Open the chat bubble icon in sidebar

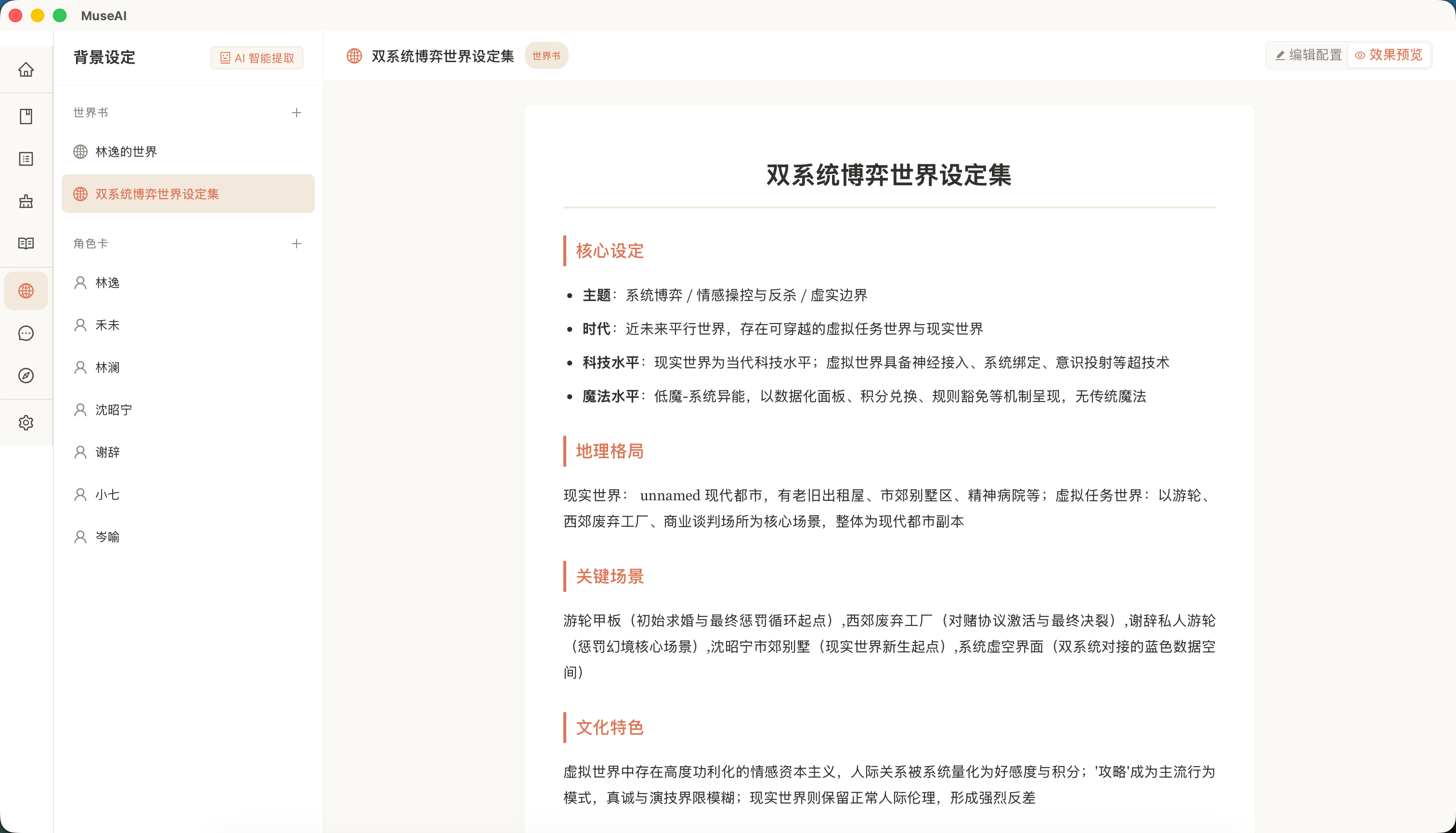click(x=26, y=333)
